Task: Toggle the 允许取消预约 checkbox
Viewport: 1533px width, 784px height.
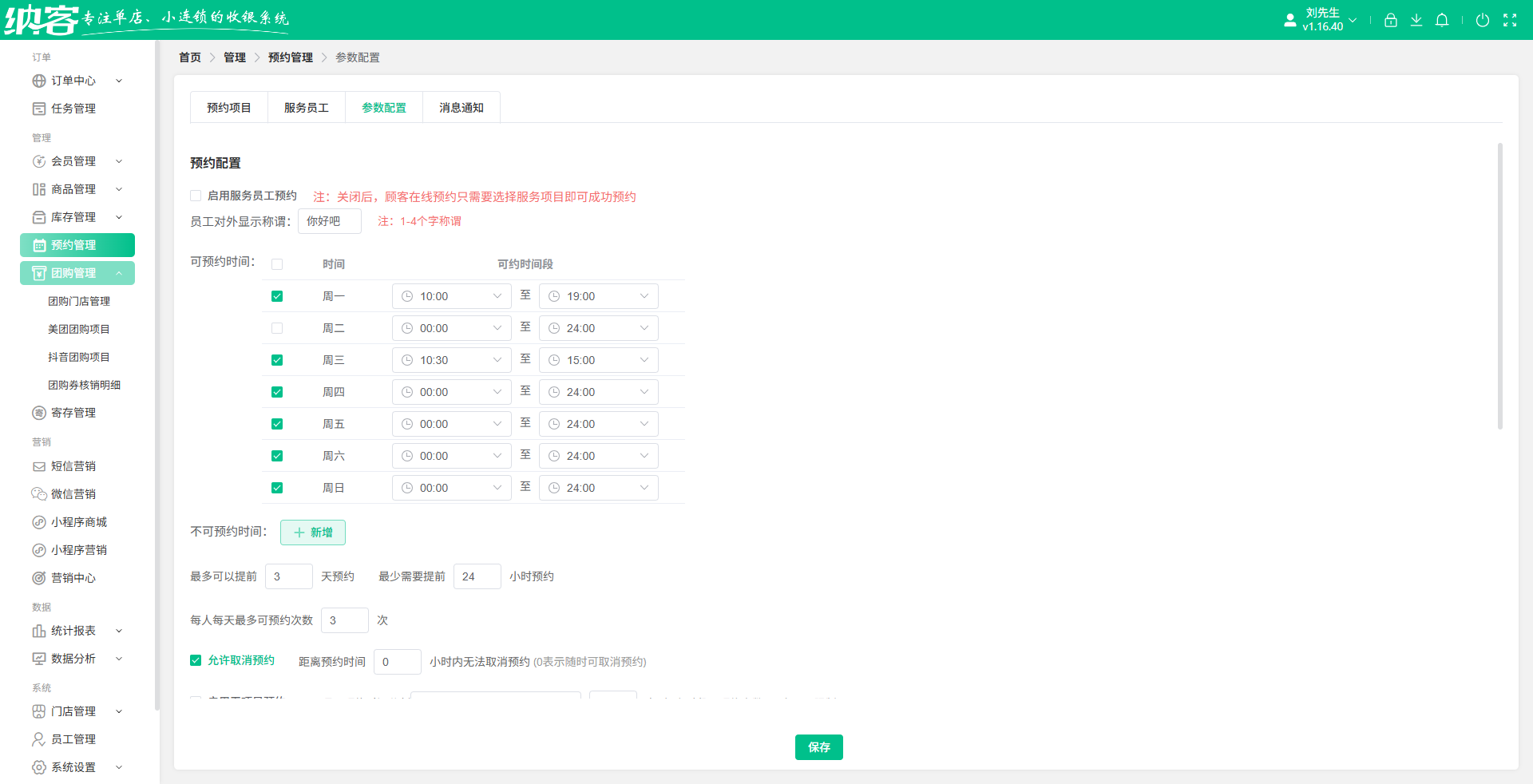Action: pos(196,660)
